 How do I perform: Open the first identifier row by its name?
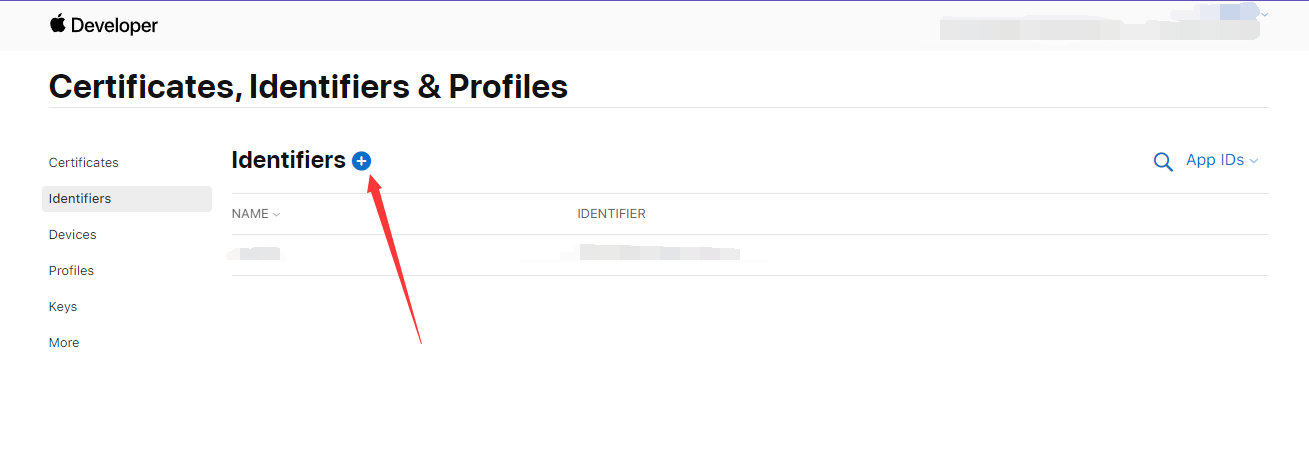point(256,254)
